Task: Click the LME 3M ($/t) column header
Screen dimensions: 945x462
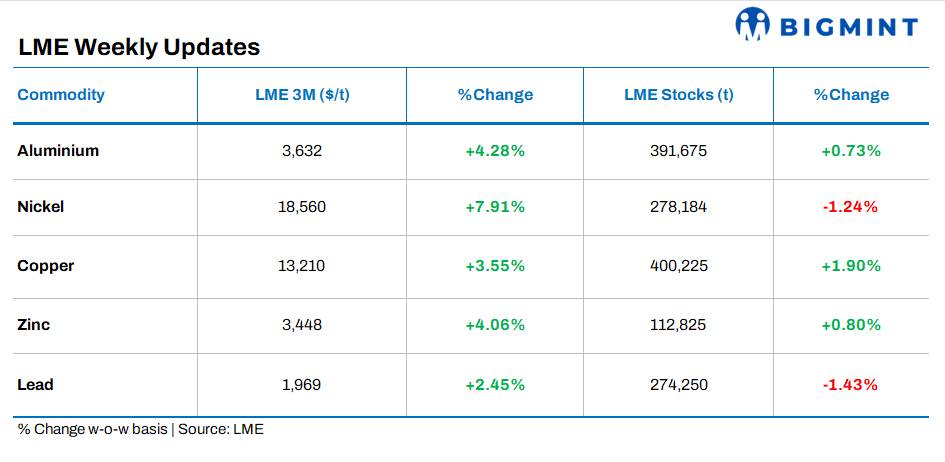Action: coord(302,95)
